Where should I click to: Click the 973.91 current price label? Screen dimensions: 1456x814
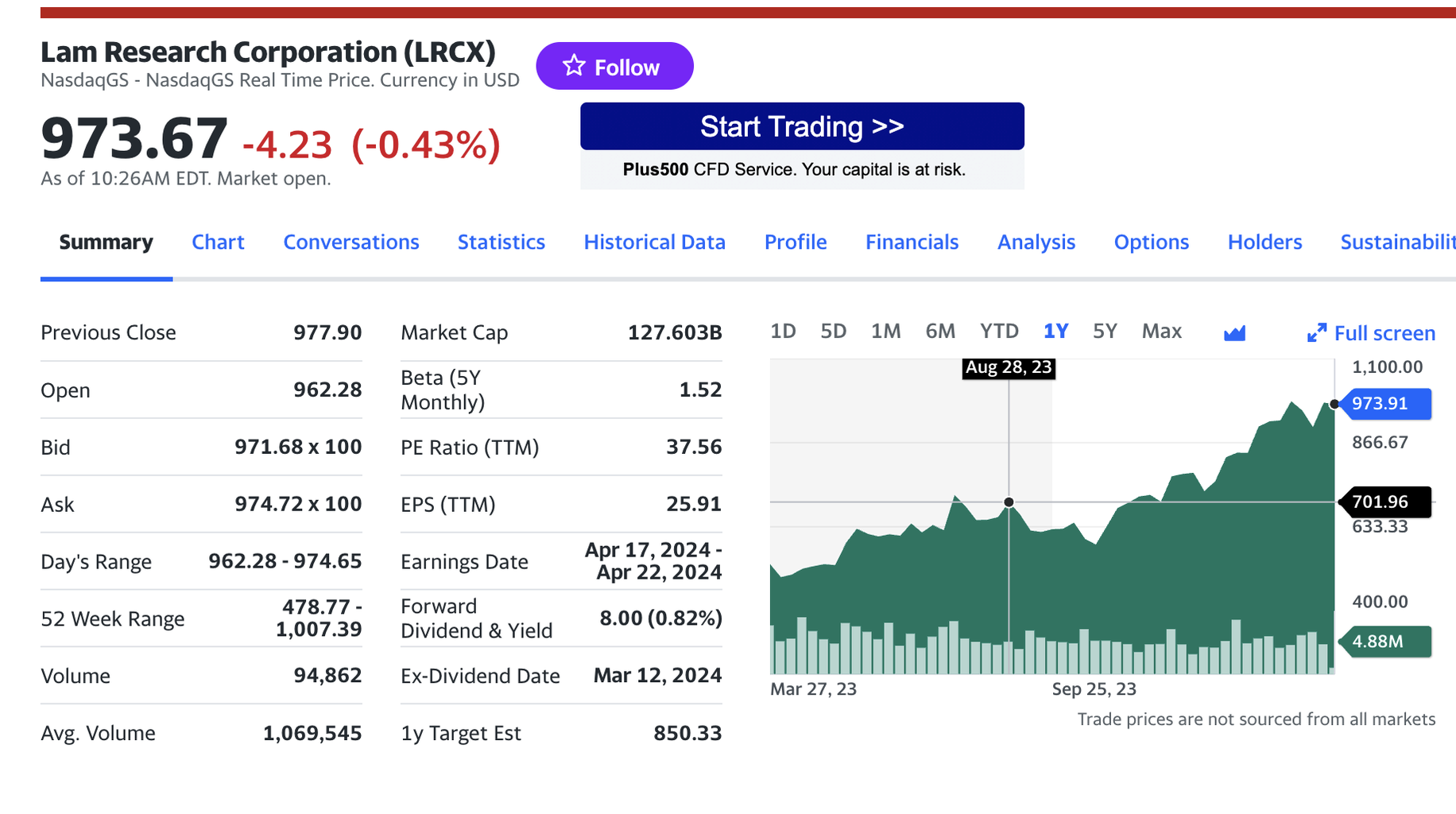(x=1384, y=404)
